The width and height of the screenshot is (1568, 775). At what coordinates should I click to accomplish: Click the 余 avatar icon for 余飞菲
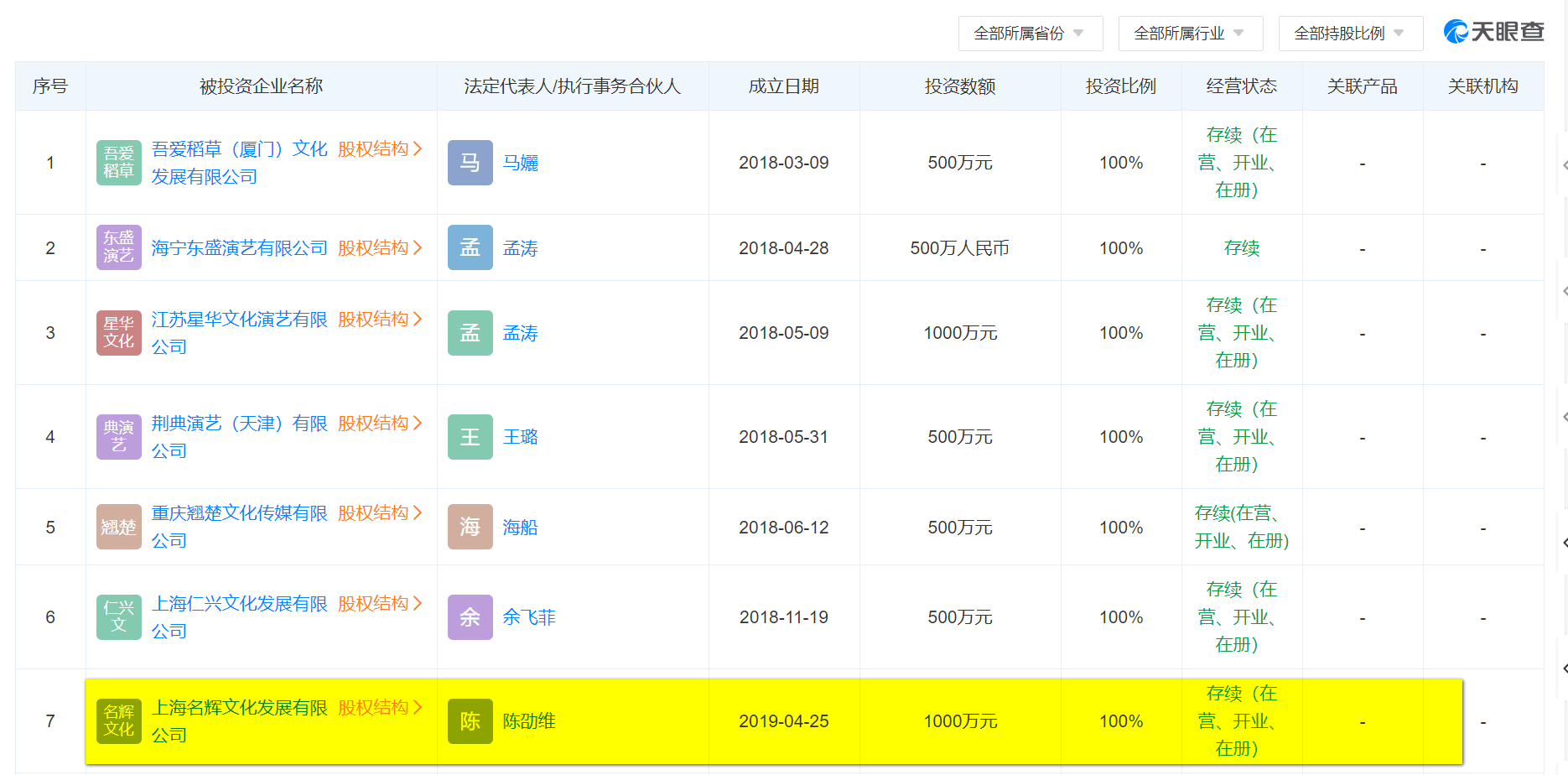coord(470,617)
